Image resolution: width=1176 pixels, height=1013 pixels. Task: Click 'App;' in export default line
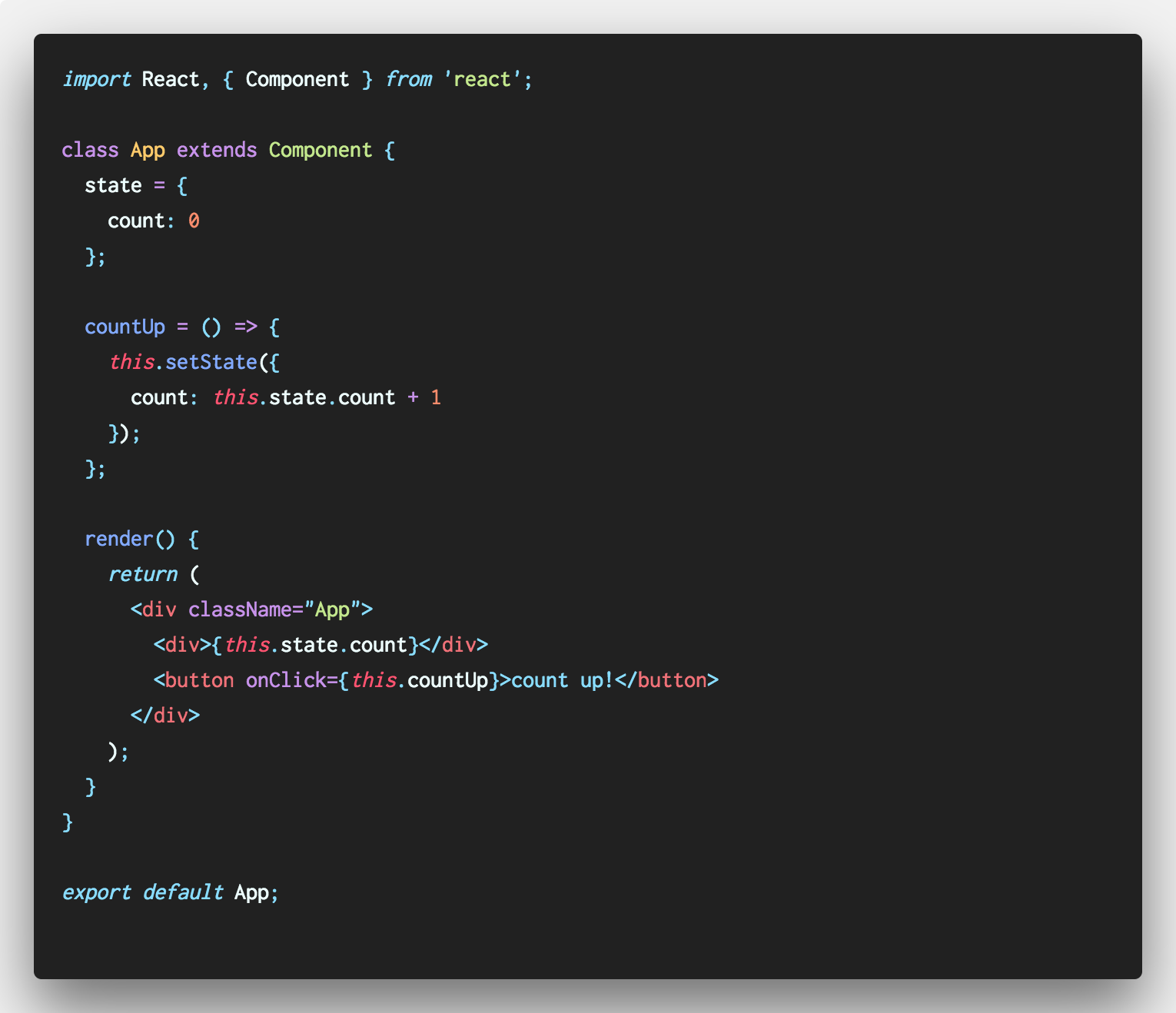pos(257,892)
